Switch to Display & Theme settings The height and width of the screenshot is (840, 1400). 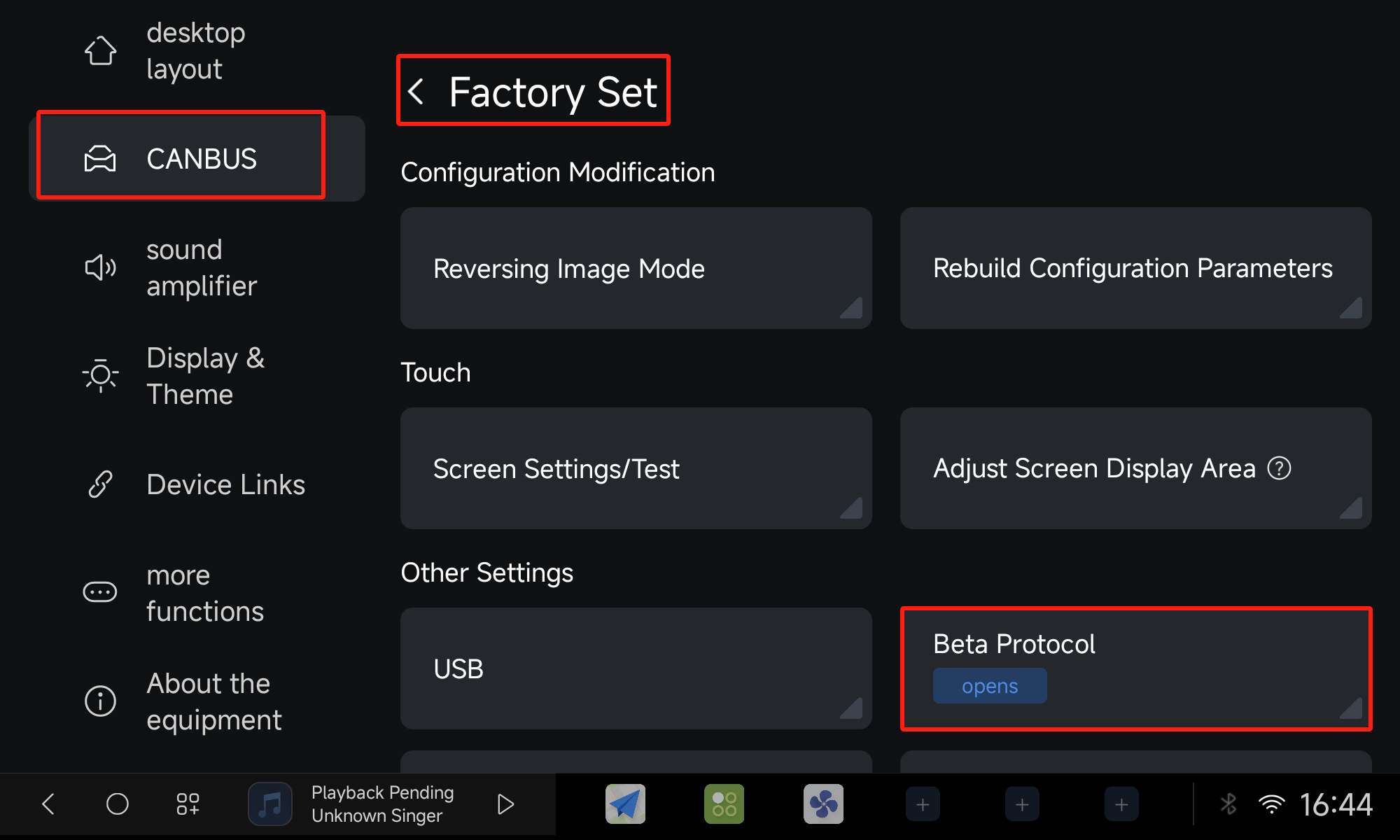[x=197, y=376]
